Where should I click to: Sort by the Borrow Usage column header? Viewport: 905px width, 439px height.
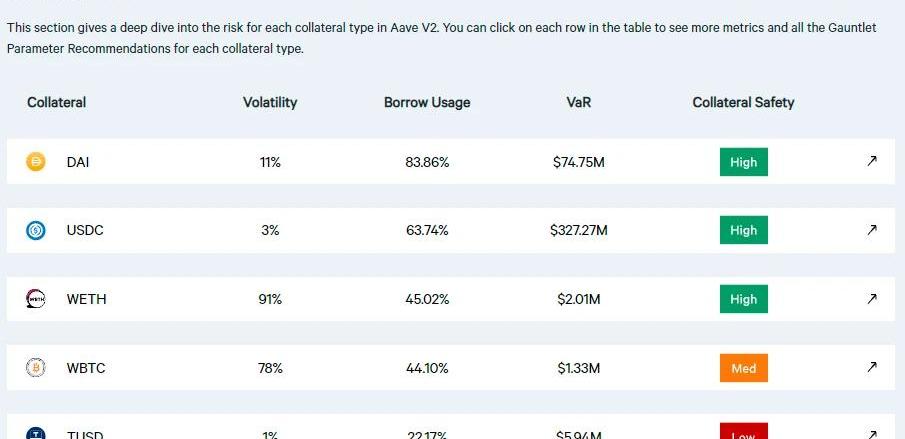click(x=427, y=102)
